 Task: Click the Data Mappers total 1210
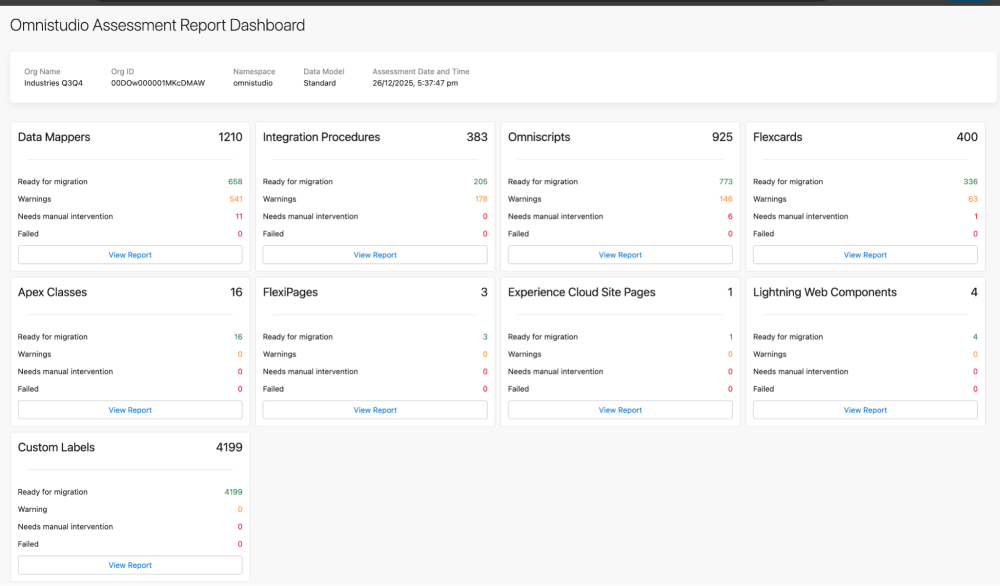click(230, 137)
